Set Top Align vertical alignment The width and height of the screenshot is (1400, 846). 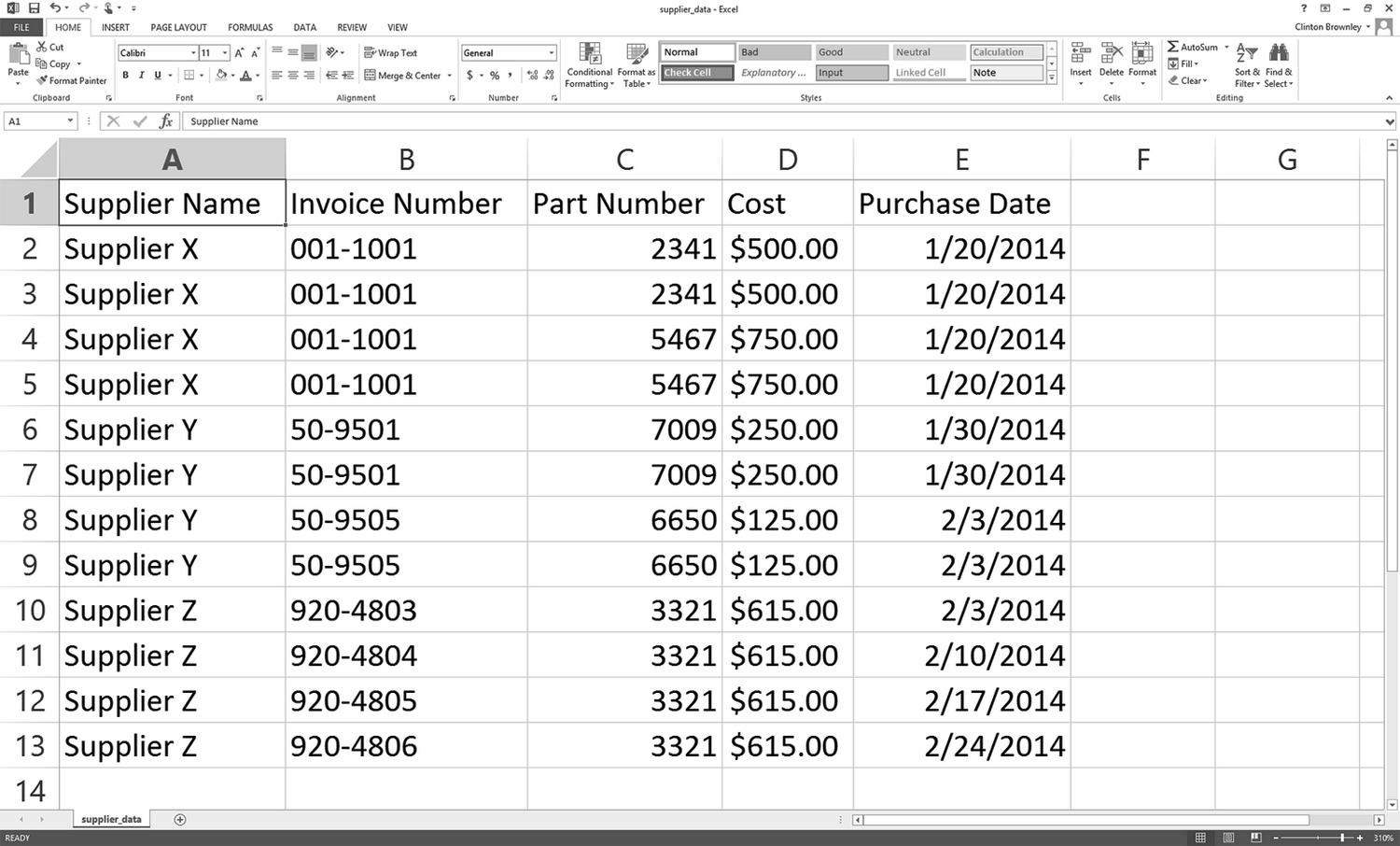[277, 52]
